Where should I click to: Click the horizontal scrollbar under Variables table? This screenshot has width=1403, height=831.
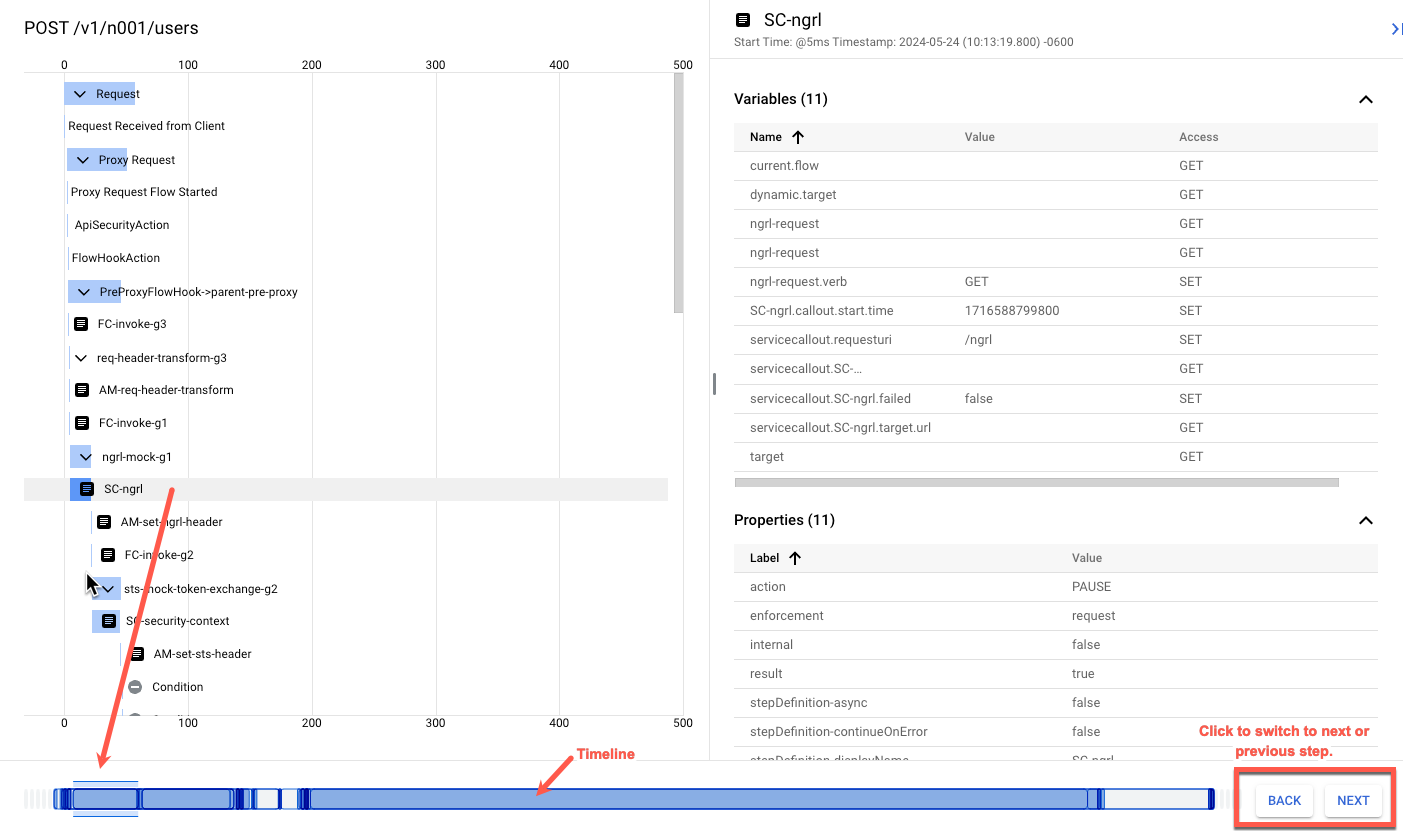point(1035,482)
